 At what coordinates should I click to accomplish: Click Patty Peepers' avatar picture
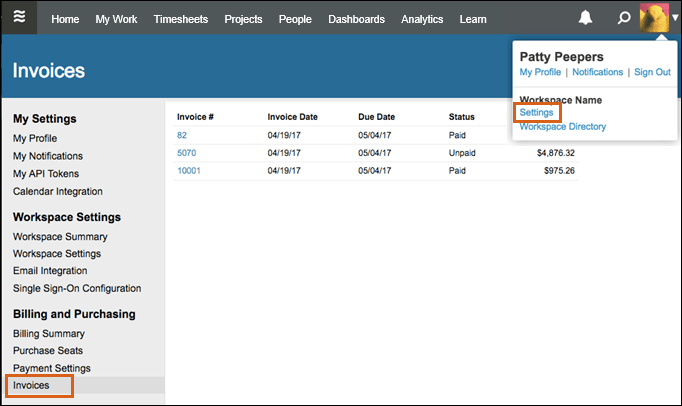coord(654,18)
